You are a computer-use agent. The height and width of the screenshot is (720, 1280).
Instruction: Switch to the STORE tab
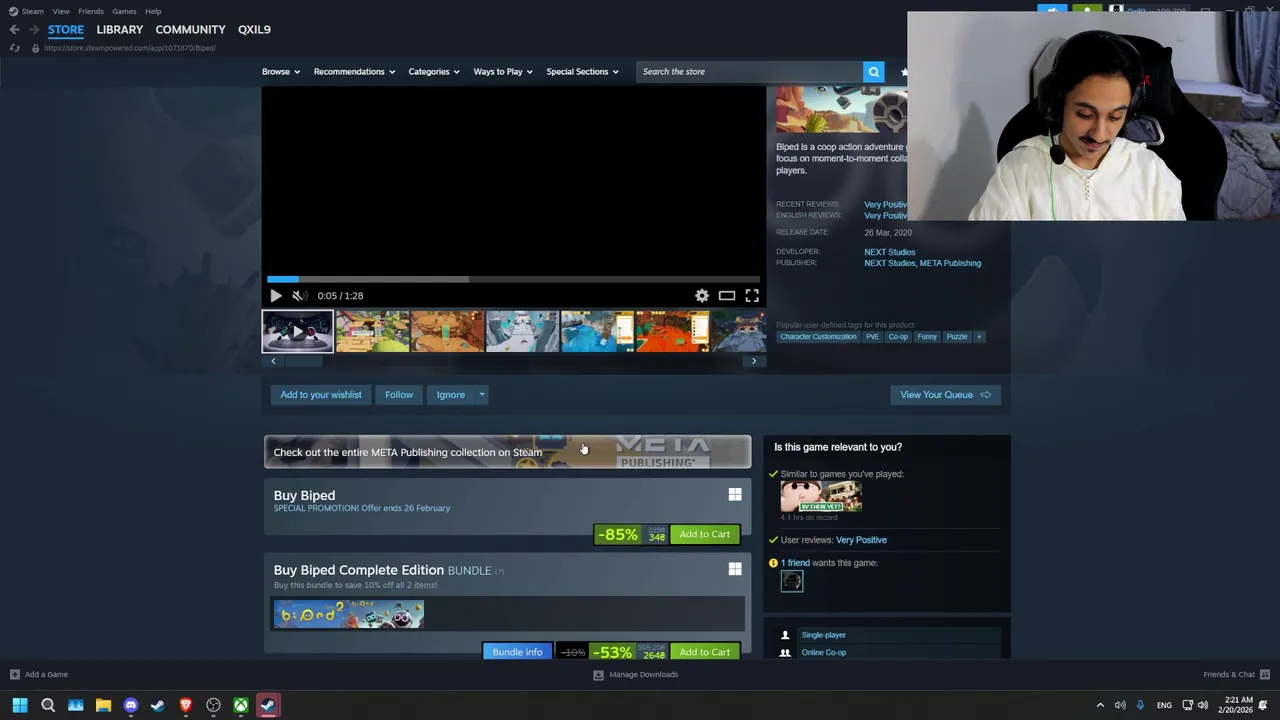[66, 29]
